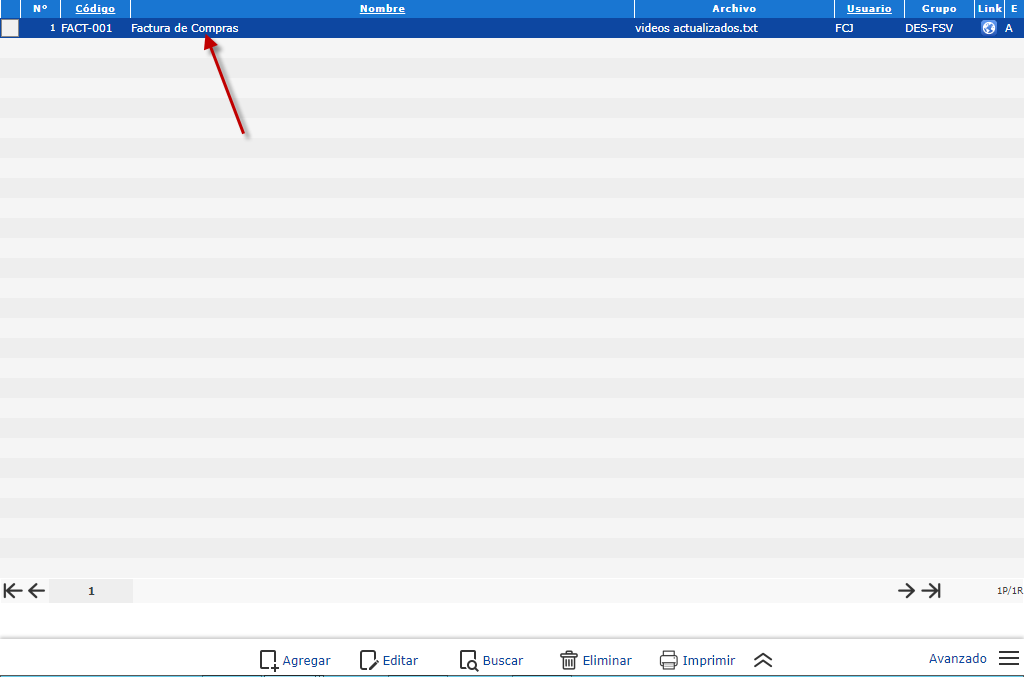The width and height of the screenshot is (1024, 677).
Task: Go to the next page arrow
Action: [x=906, y=591]
